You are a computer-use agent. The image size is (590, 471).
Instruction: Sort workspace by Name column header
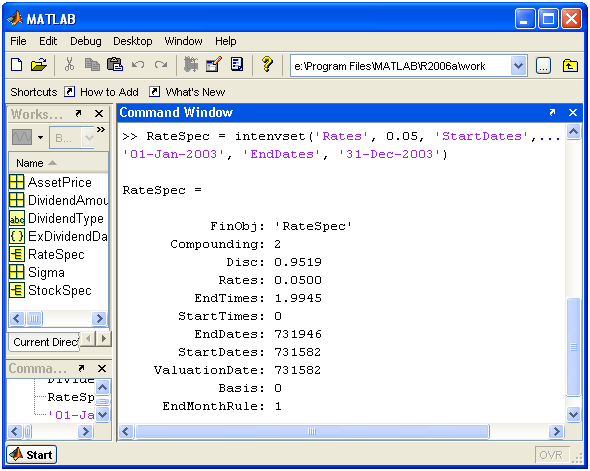click(58, 163)
